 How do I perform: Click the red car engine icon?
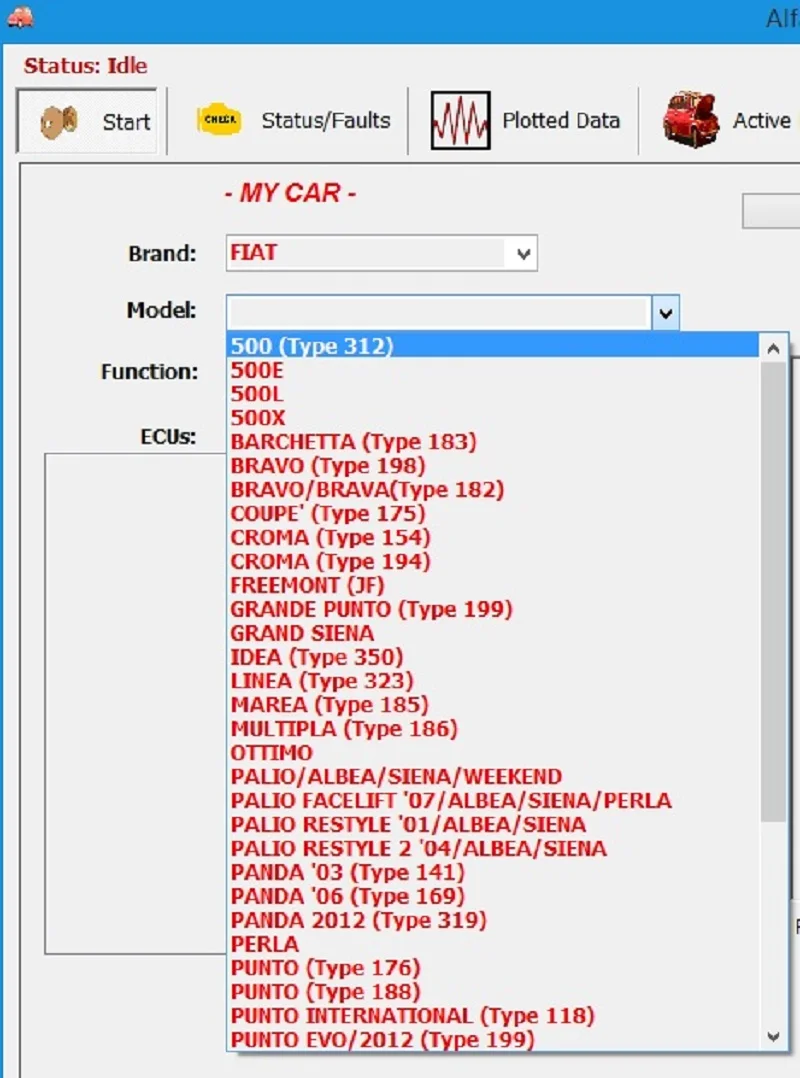pyautogui.click(x=691, y=120)
